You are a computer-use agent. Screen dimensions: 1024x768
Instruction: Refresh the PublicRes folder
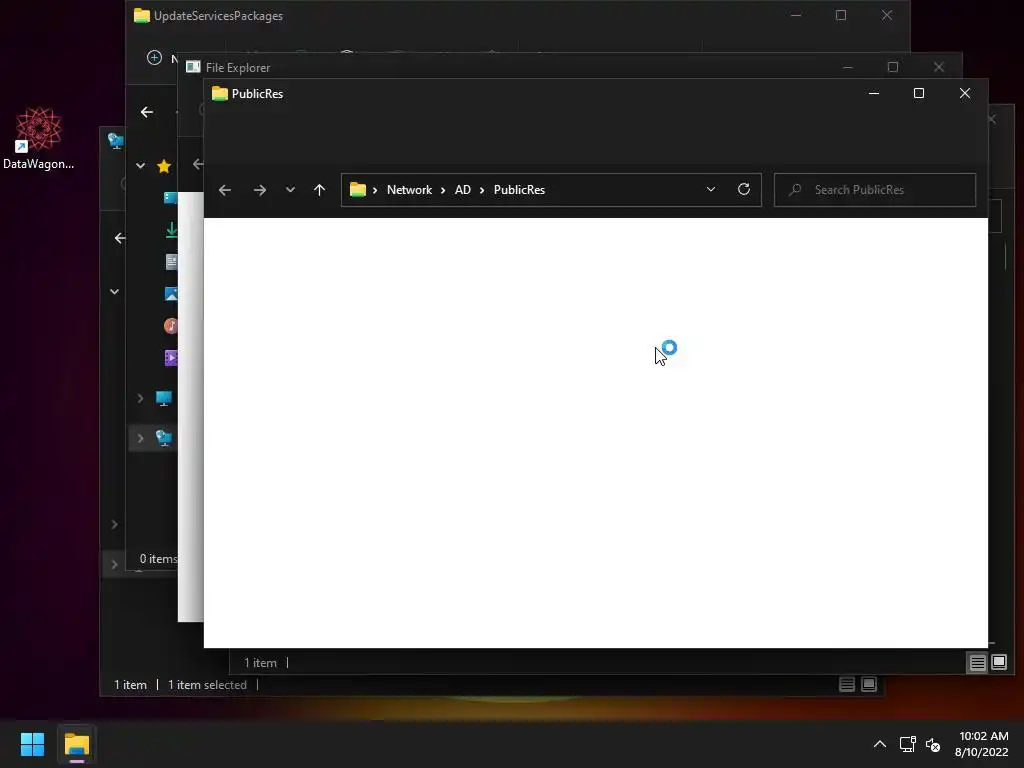tap(743, 189)
